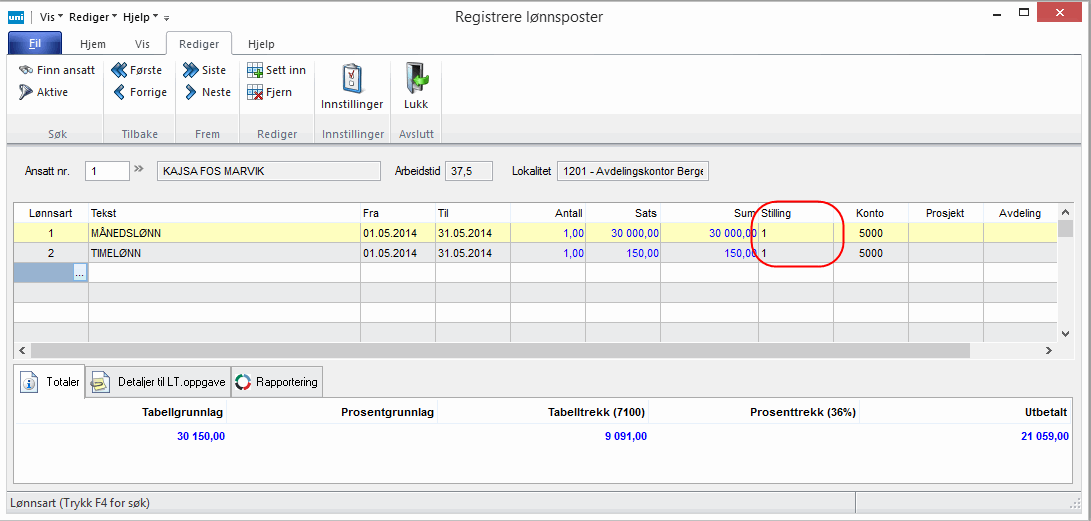Click the Finn ansatt search icon
The image size is (1091, 521).
[x=26, y=70]
